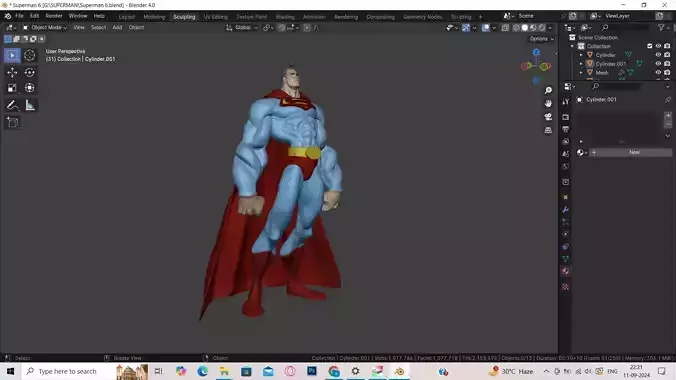Select the Rotate tool
The image size is (676, 380).
[29, 72]
